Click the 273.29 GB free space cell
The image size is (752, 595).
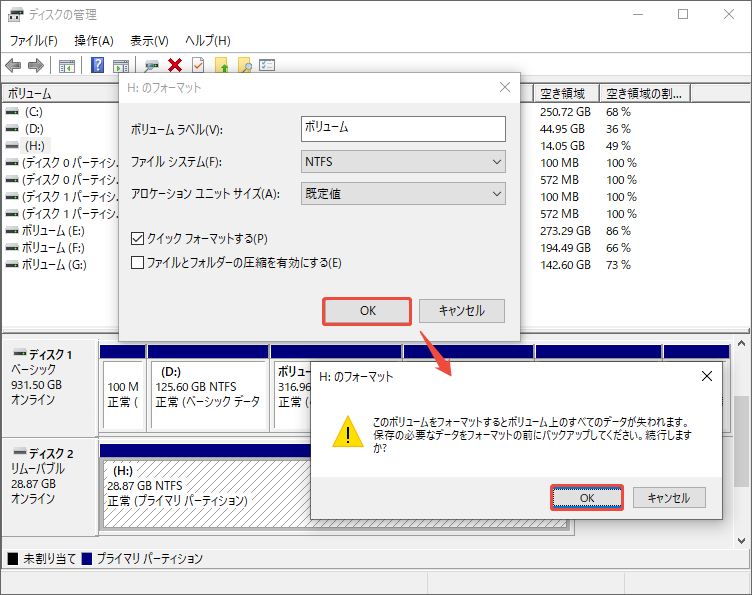[565, 231]
